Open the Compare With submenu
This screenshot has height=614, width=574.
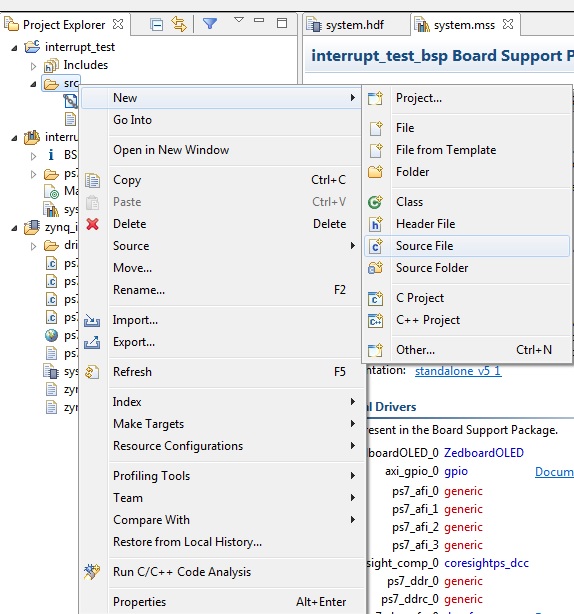tap(222, 520)
